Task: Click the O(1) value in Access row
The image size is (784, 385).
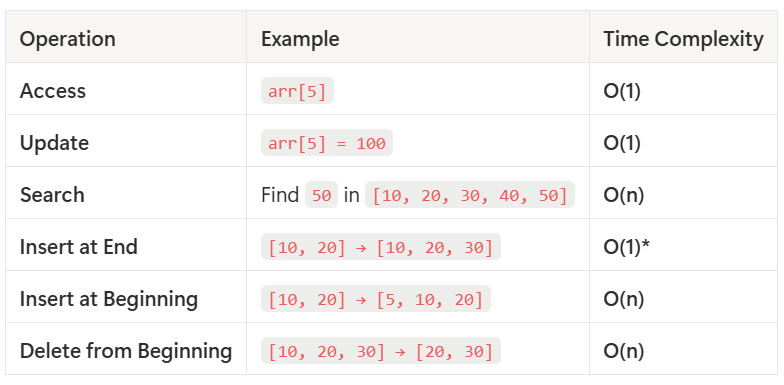Action: [x=622, y=91]
